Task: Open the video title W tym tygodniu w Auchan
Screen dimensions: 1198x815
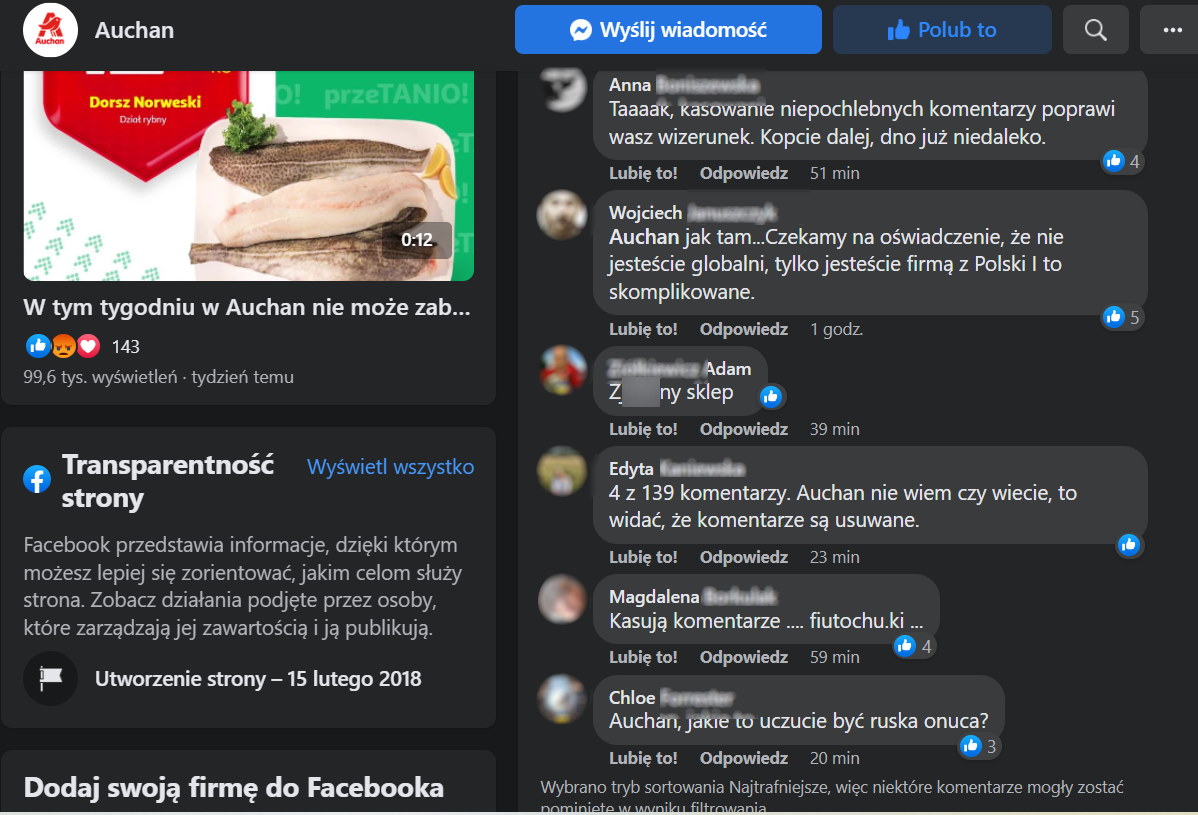Action: coord(247,307)
